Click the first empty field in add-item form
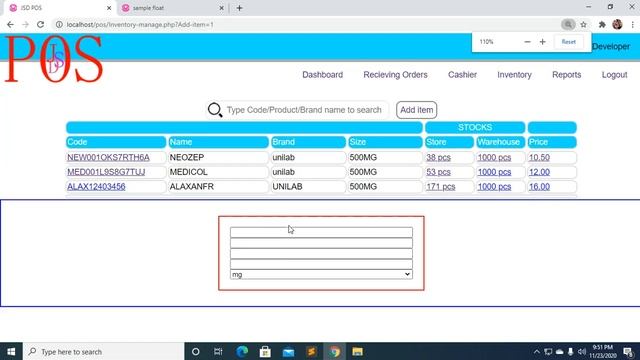Screen dimensions: 640x360 (x=321, y=232)
